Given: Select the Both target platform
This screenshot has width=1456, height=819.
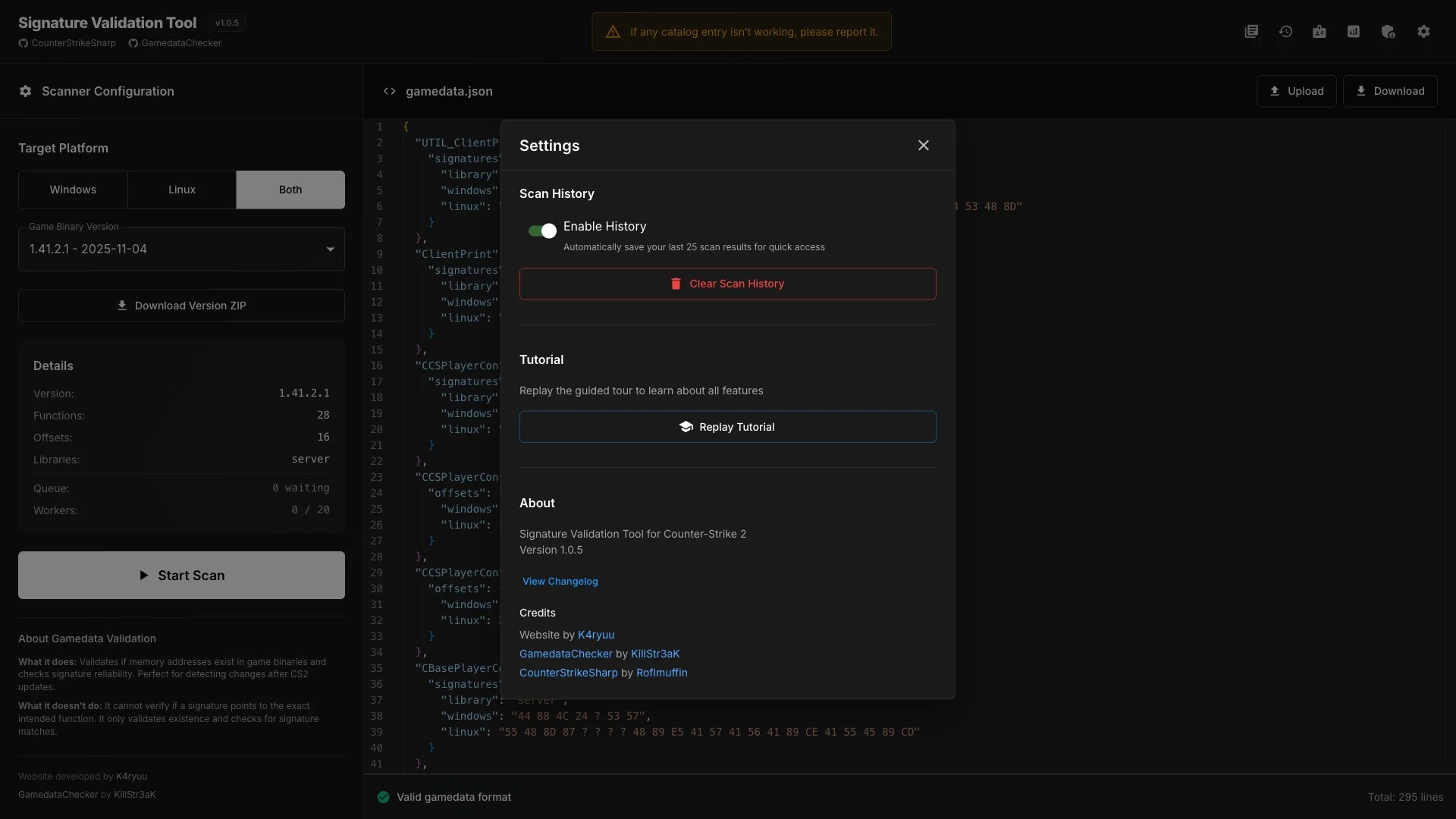Looking at the screenshot, I should click(290, 190).
